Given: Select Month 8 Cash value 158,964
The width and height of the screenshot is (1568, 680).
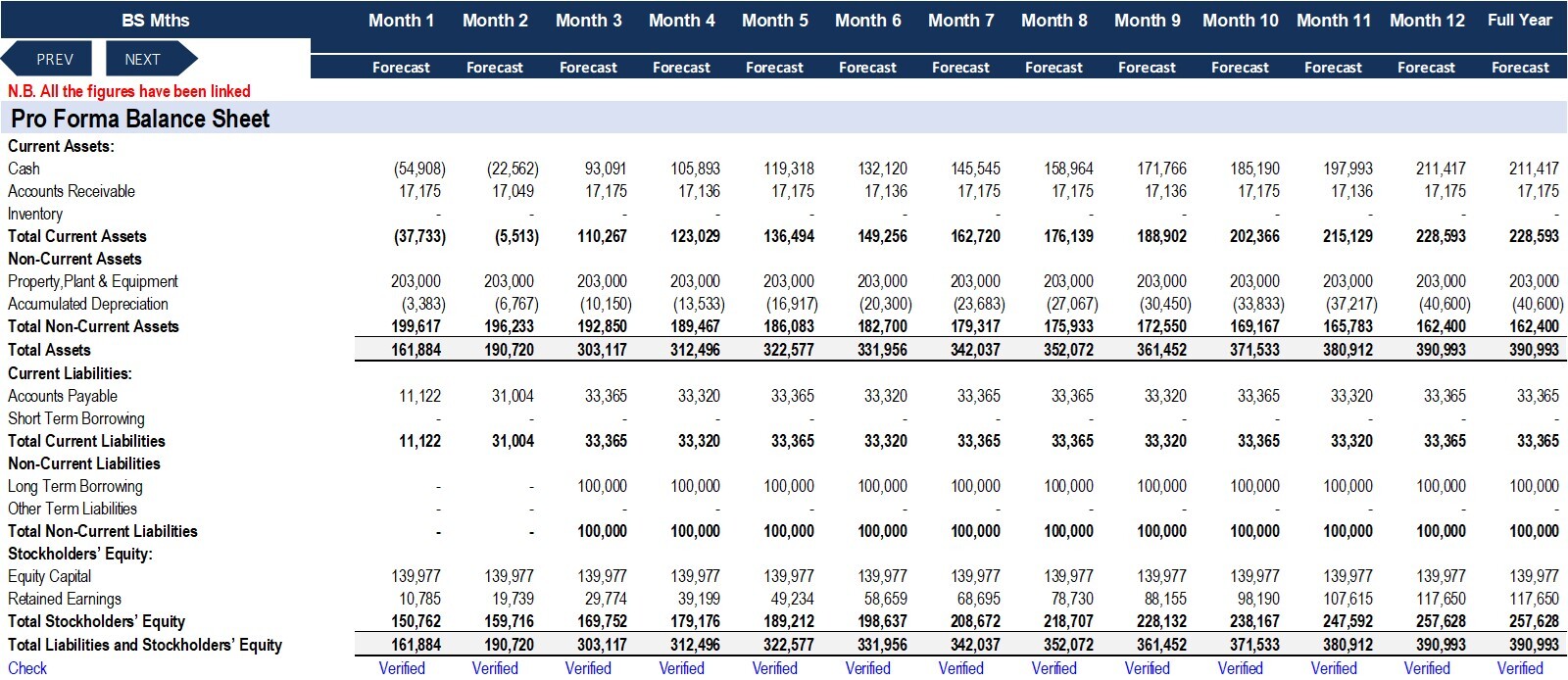Looking at the screenshot, I should [x=1068, y=169].
